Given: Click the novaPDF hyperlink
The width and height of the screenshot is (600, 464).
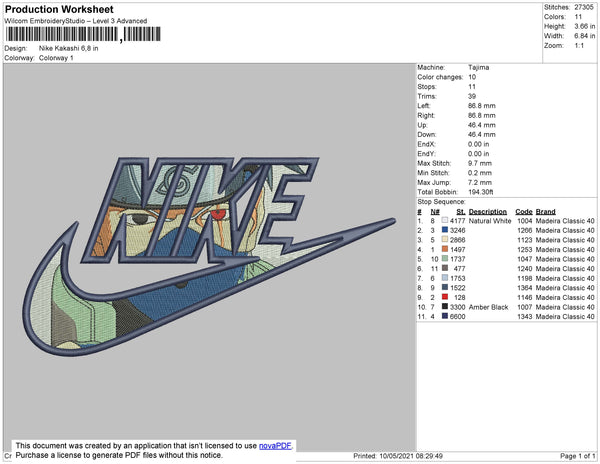Looking at the screenshot, I should [275, 446].
